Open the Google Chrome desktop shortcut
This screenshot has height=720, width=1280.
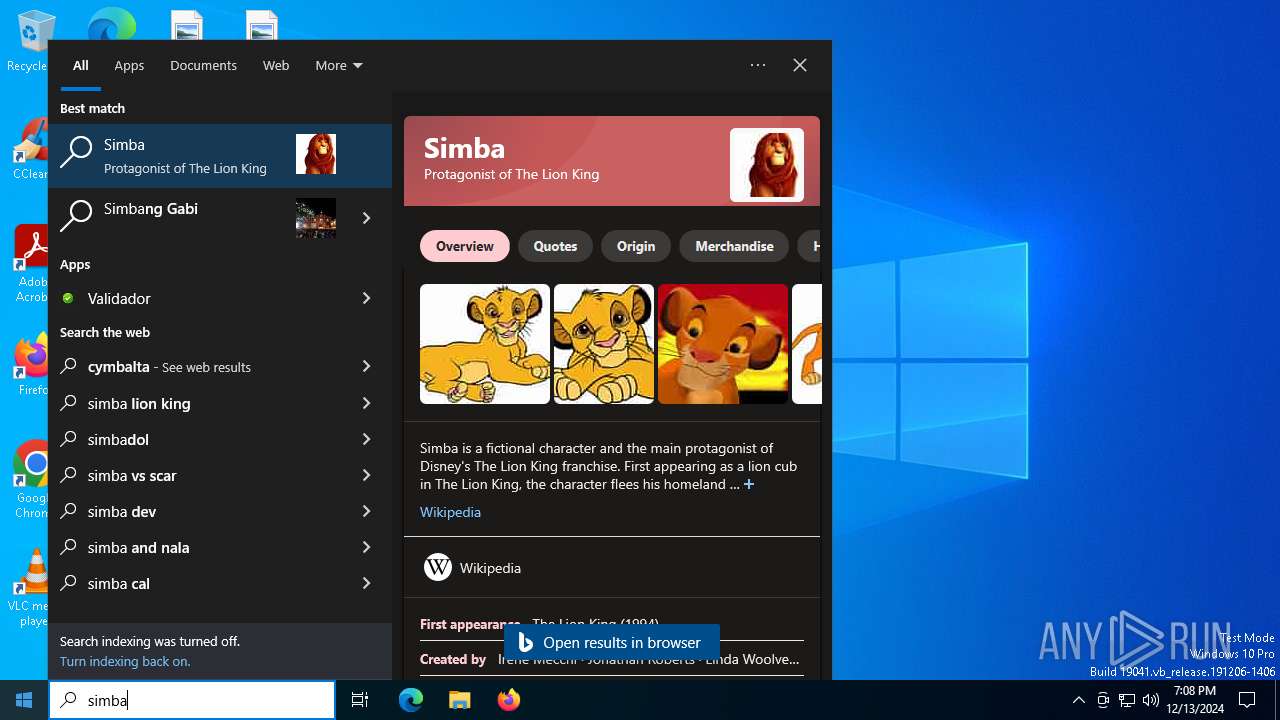point(32,480)
